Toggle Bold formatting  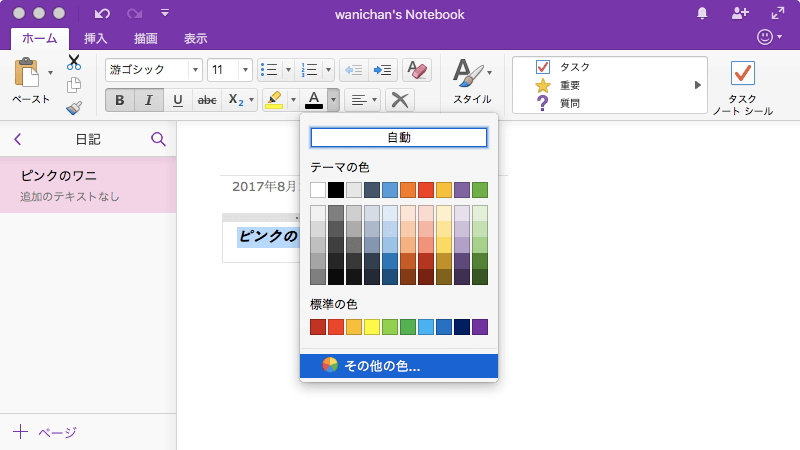[x=119, y=100]
